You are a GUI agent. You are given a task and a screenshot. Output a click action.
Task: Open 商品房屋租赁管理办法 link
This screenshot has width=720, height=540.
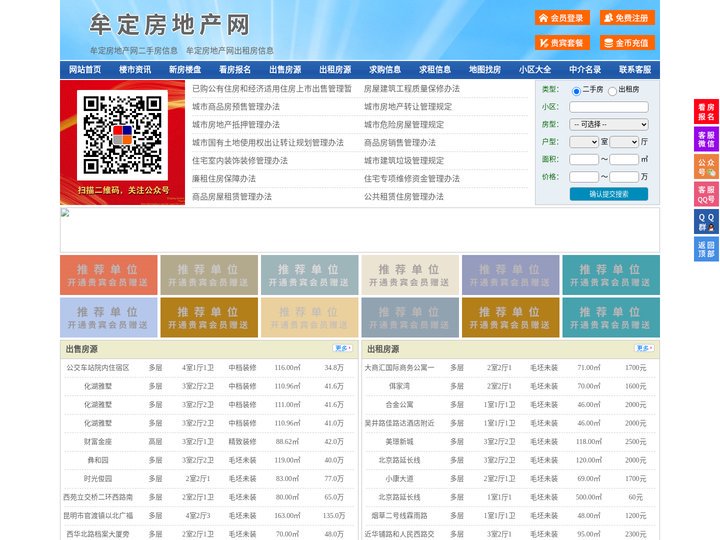[x=232, y=197]
